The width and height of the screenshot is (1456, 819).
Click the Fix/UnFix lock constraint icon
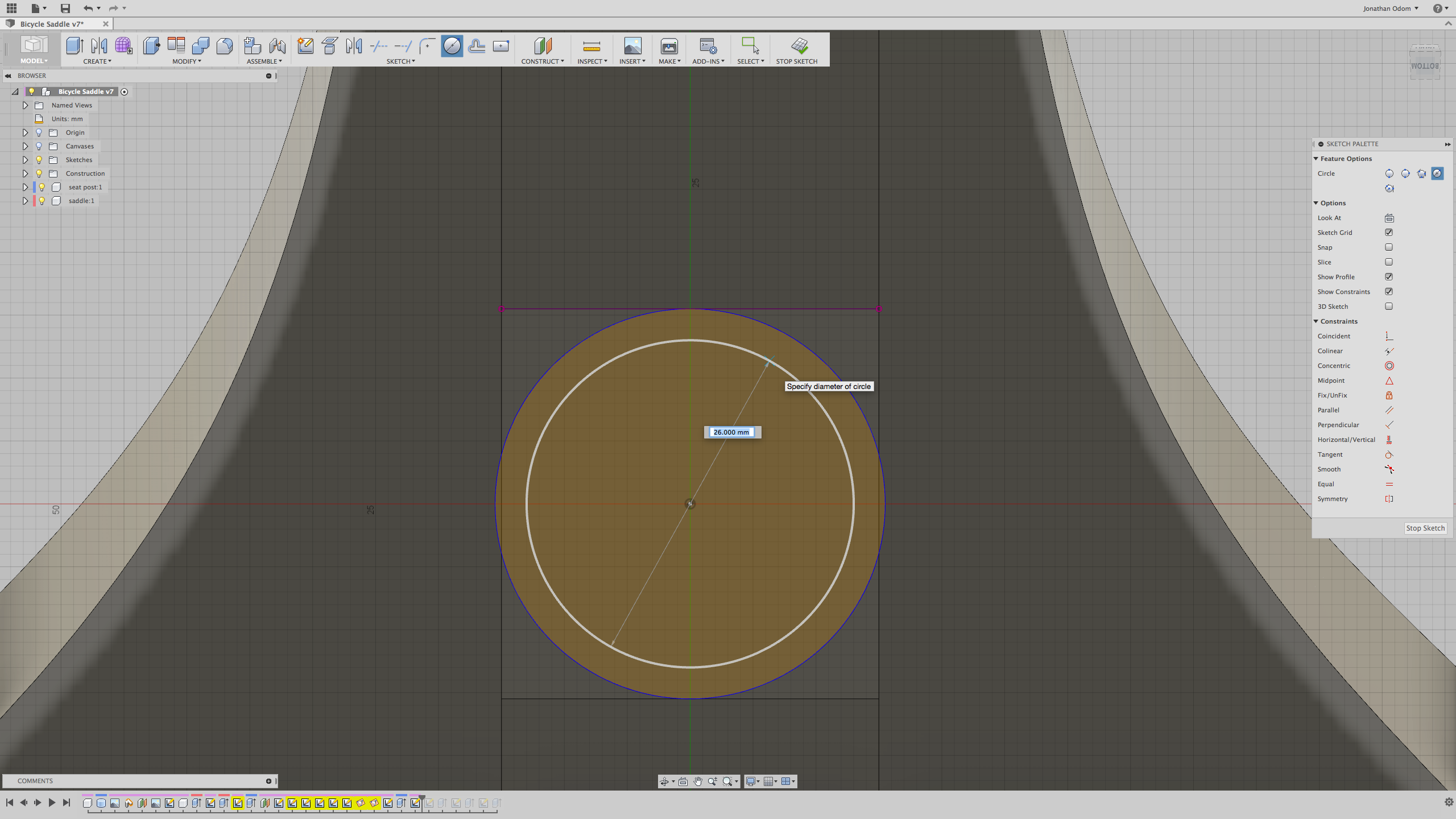[x=1389, y=395]
